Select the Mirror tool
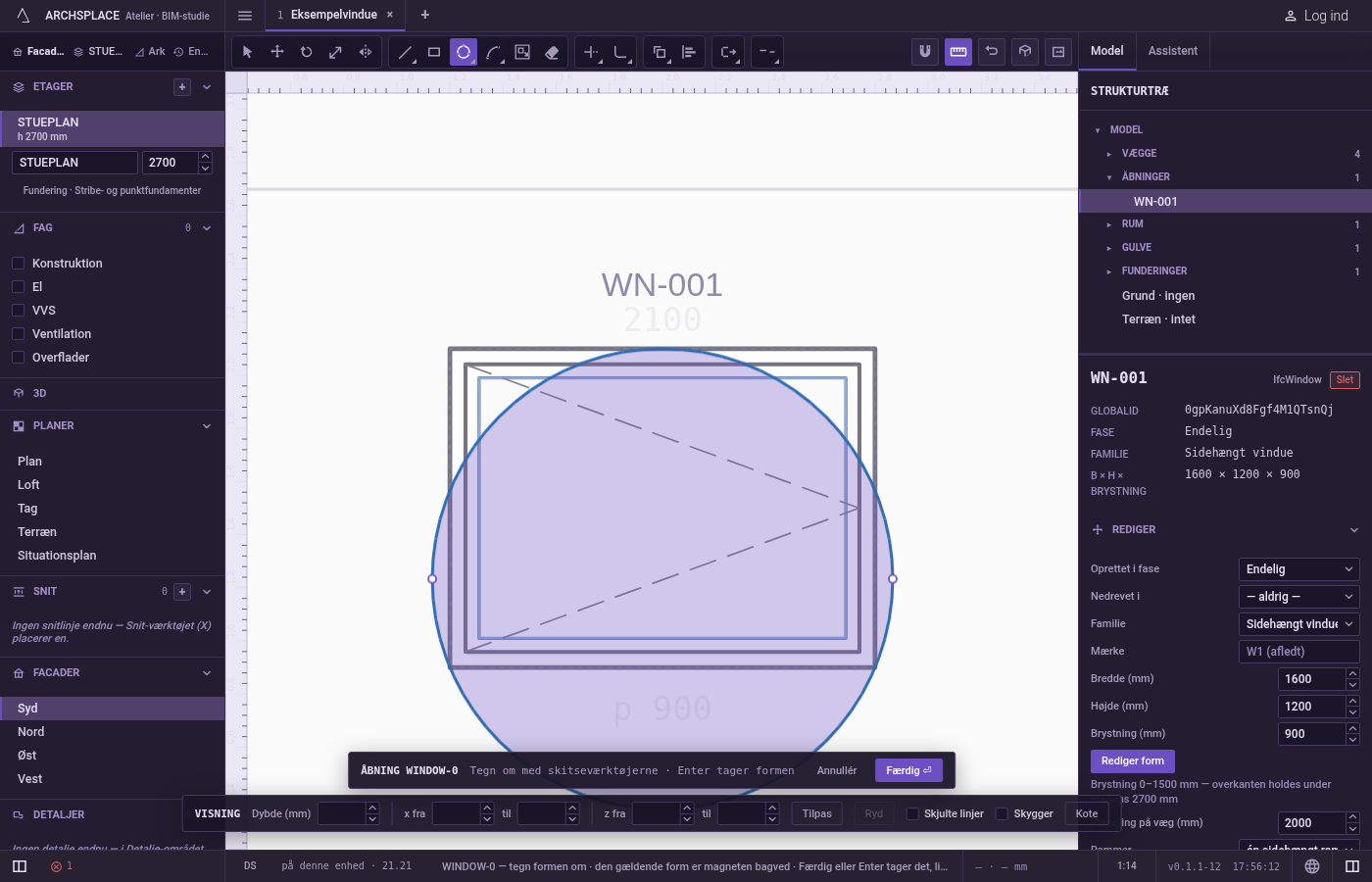 (366, 52)
